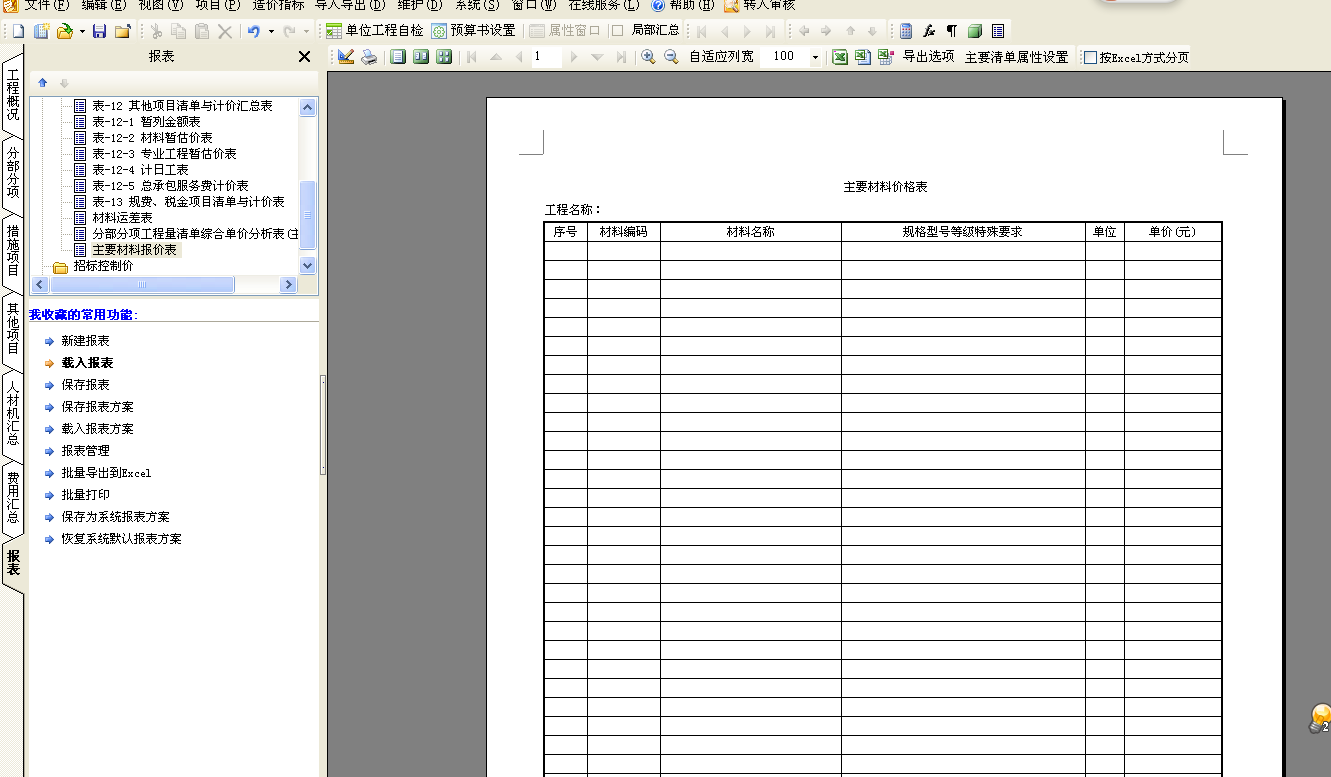
Task: Click 恢复系统默认报表方案 link
Action: tap(121, 539)
